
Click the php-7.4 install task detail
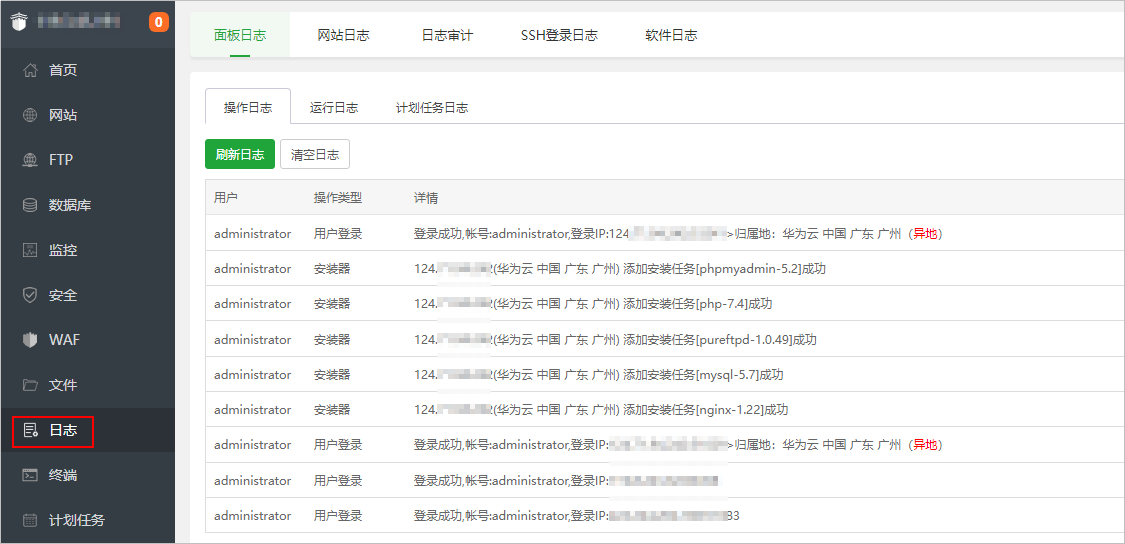tap(593, 304)
